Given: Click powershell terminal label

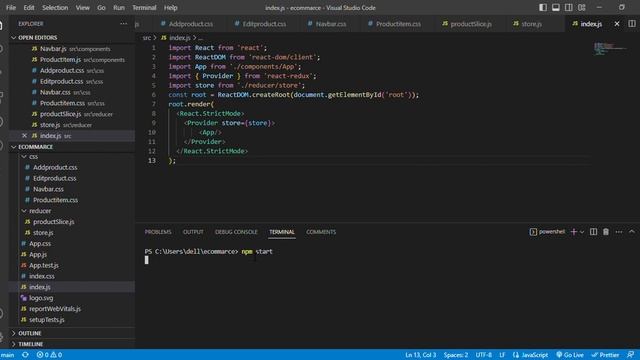Looking at the screenshot, I should (547, 232).
